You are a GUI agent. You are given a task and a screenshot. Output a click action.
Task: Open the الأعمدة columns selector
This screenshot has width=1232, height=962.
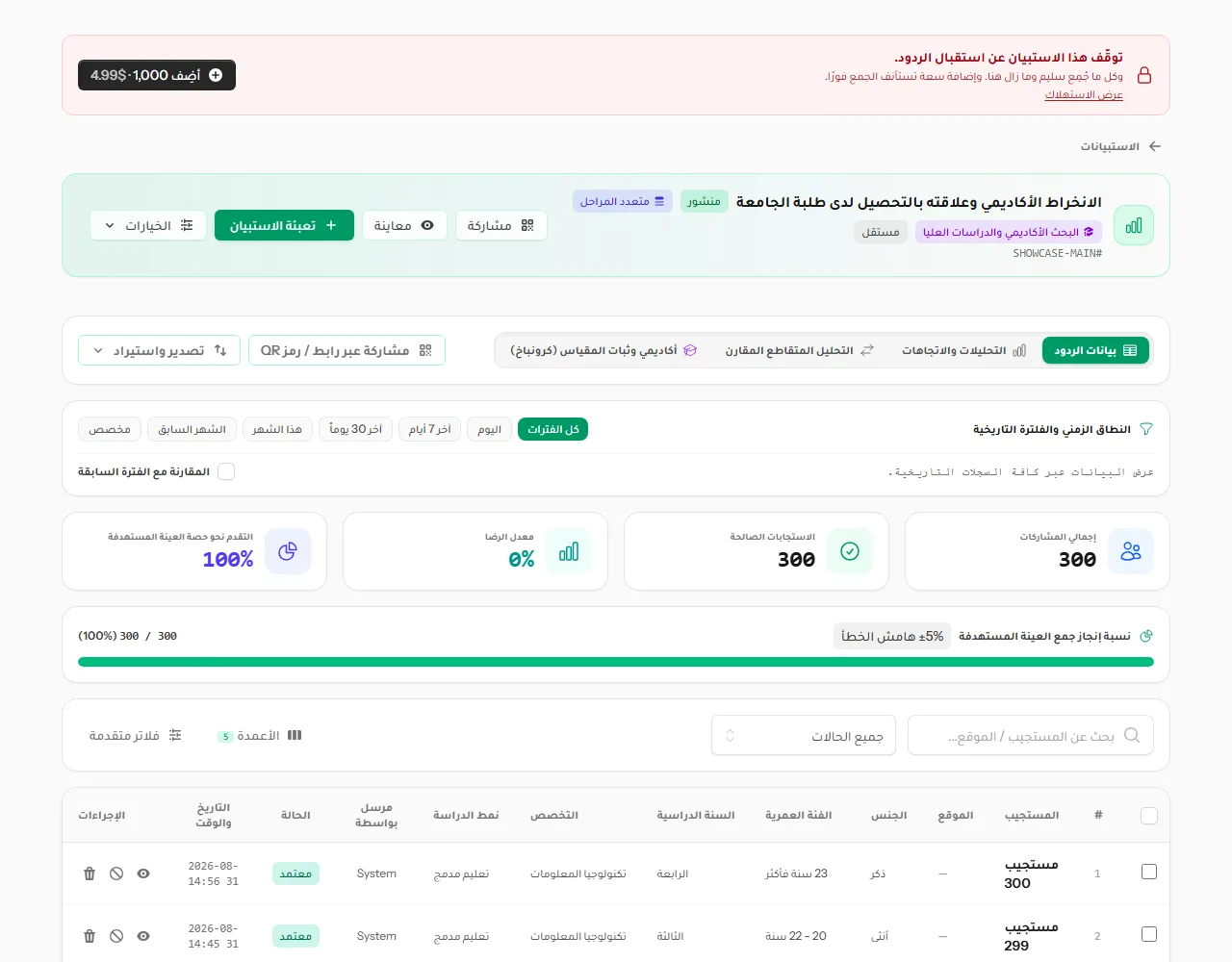[260, 735]
